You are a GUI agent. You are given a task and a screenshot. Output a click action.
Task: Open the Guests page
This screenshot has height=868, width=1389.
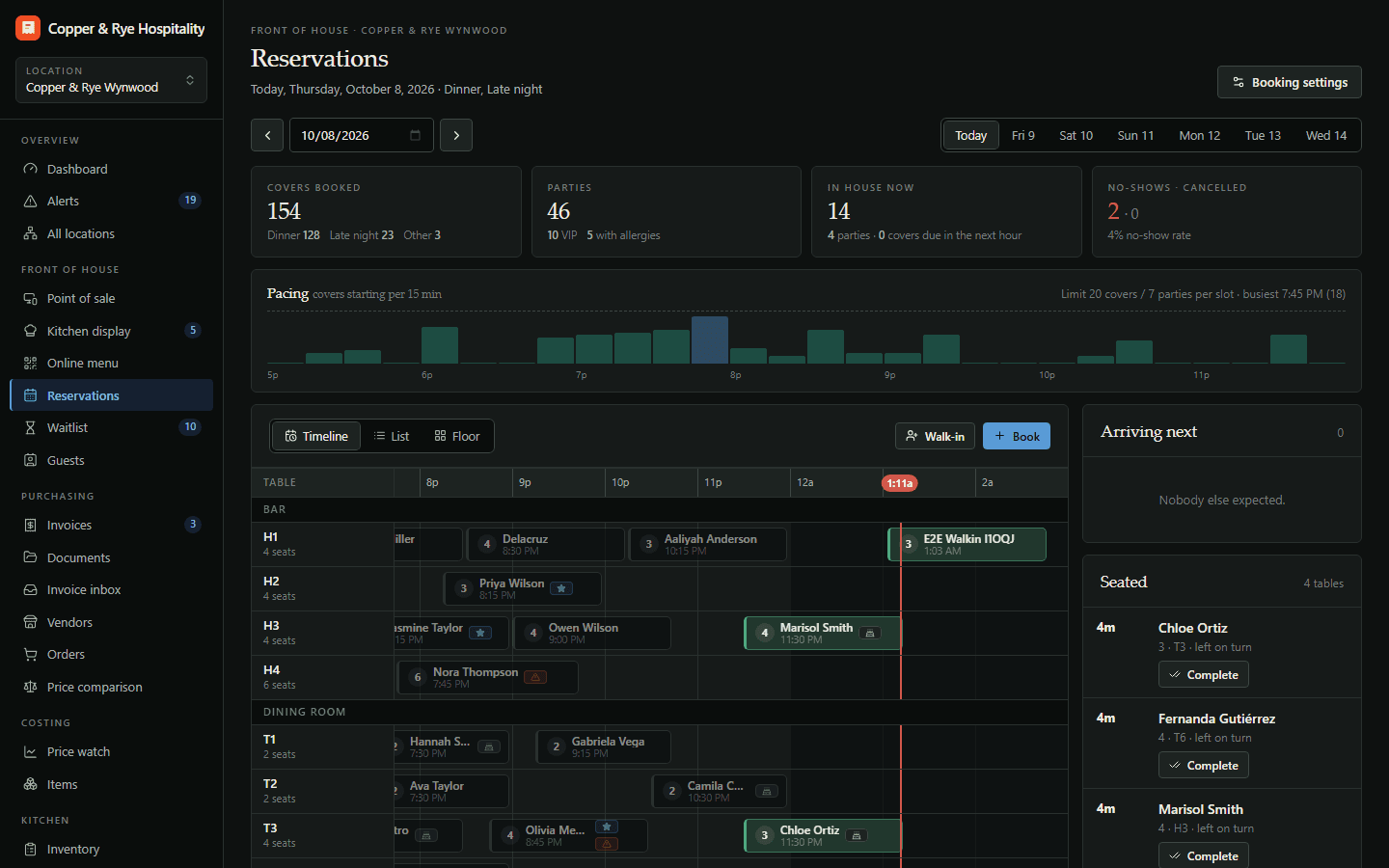tap(111, 460)
